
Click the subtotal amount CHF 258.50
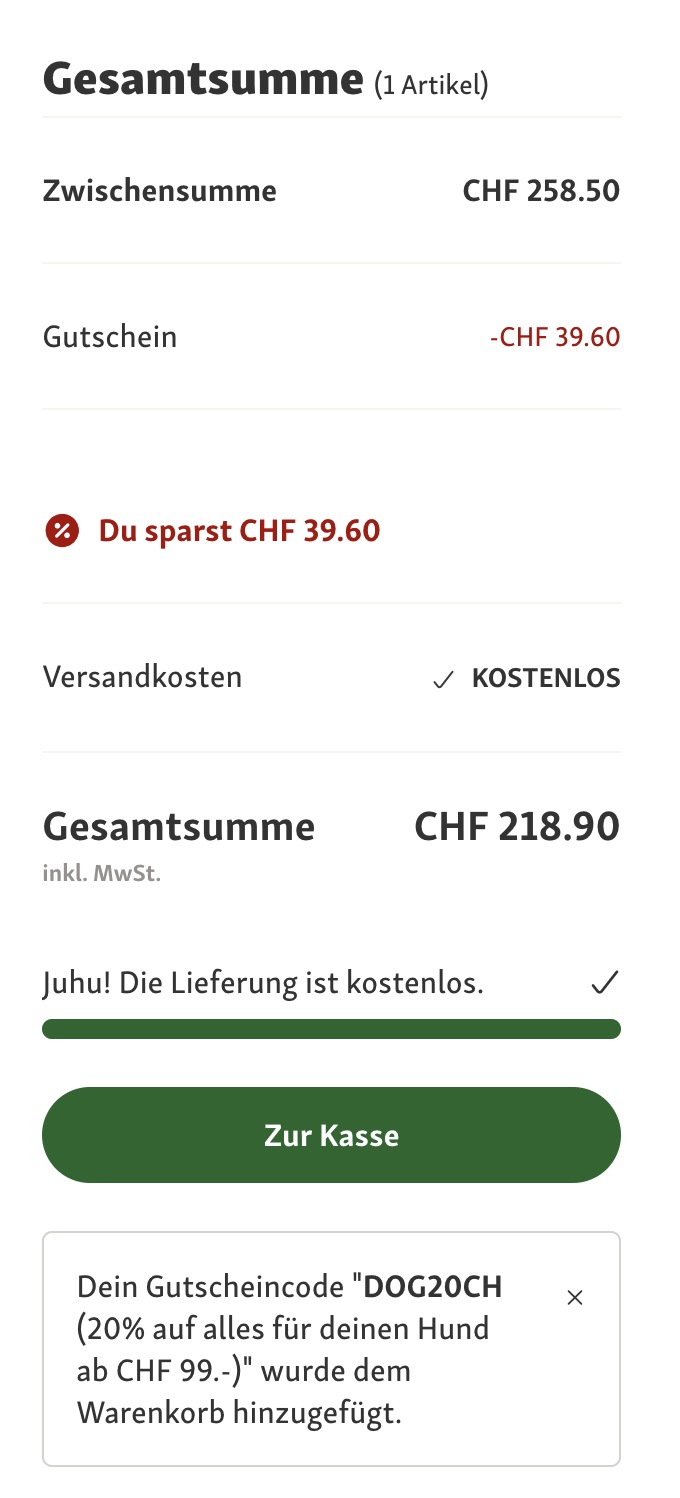coord(541,190)
